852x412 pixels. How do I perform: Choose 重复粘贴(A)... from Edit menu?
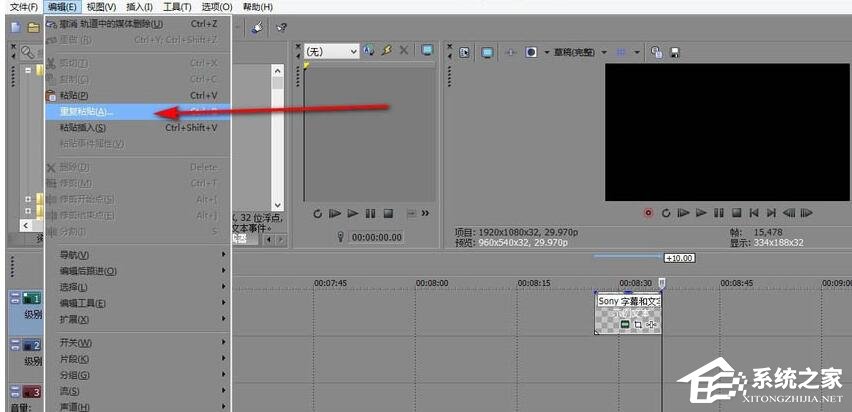(138, 112)
